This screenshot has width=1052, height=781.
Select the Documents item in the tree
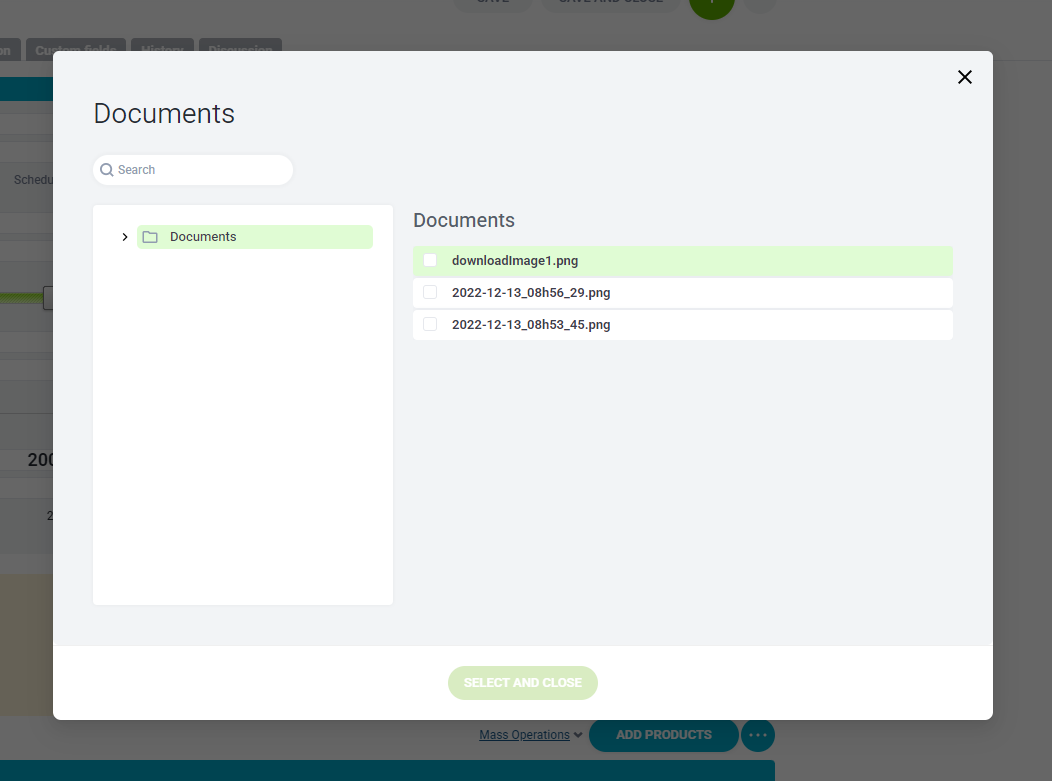203,236
